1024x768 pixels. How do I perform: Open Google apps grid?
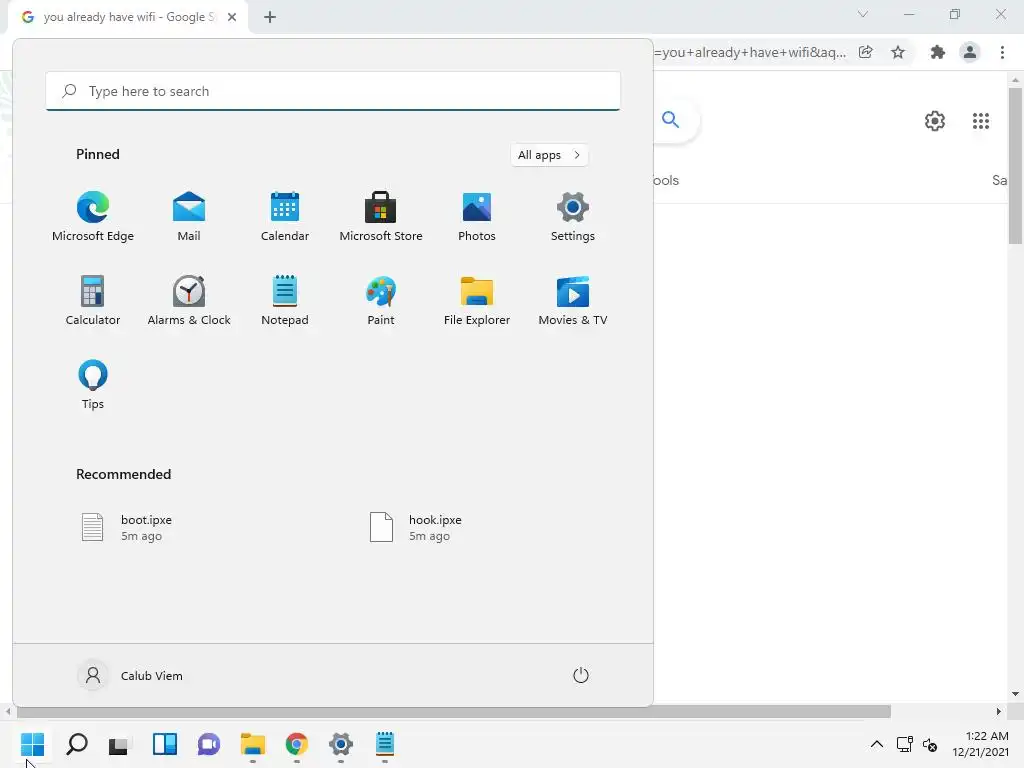981,121
